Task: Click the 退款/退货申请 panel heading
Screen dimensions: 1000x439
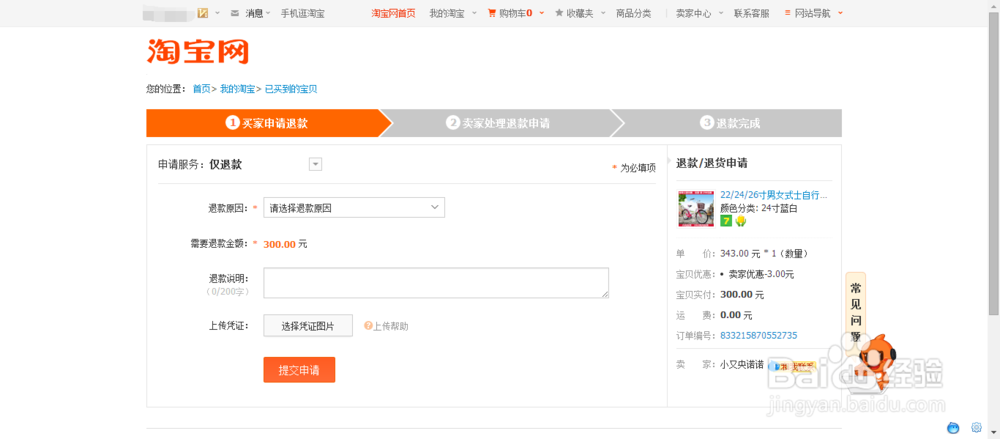Action: tap(712, 163)
